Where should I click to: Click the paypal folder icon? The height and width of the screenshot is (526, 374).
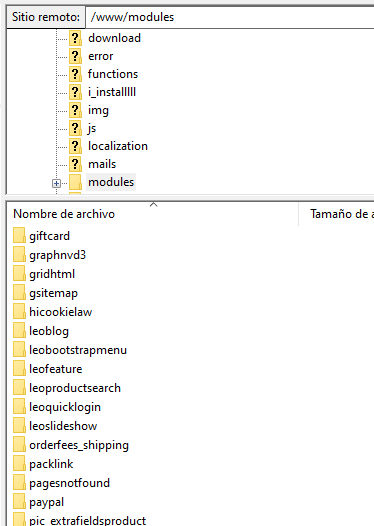click(x=19, y=501)
